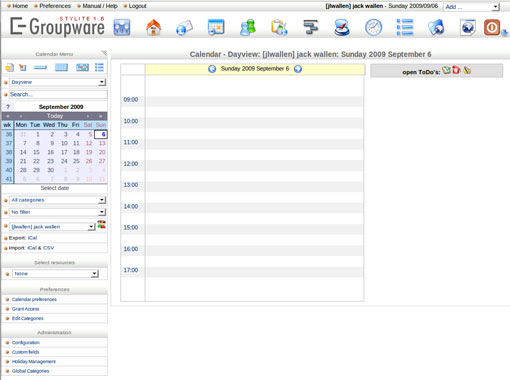This screenshot has width=510, height=380.
Task: Open the Tracker list application icon
Action: 405,27
